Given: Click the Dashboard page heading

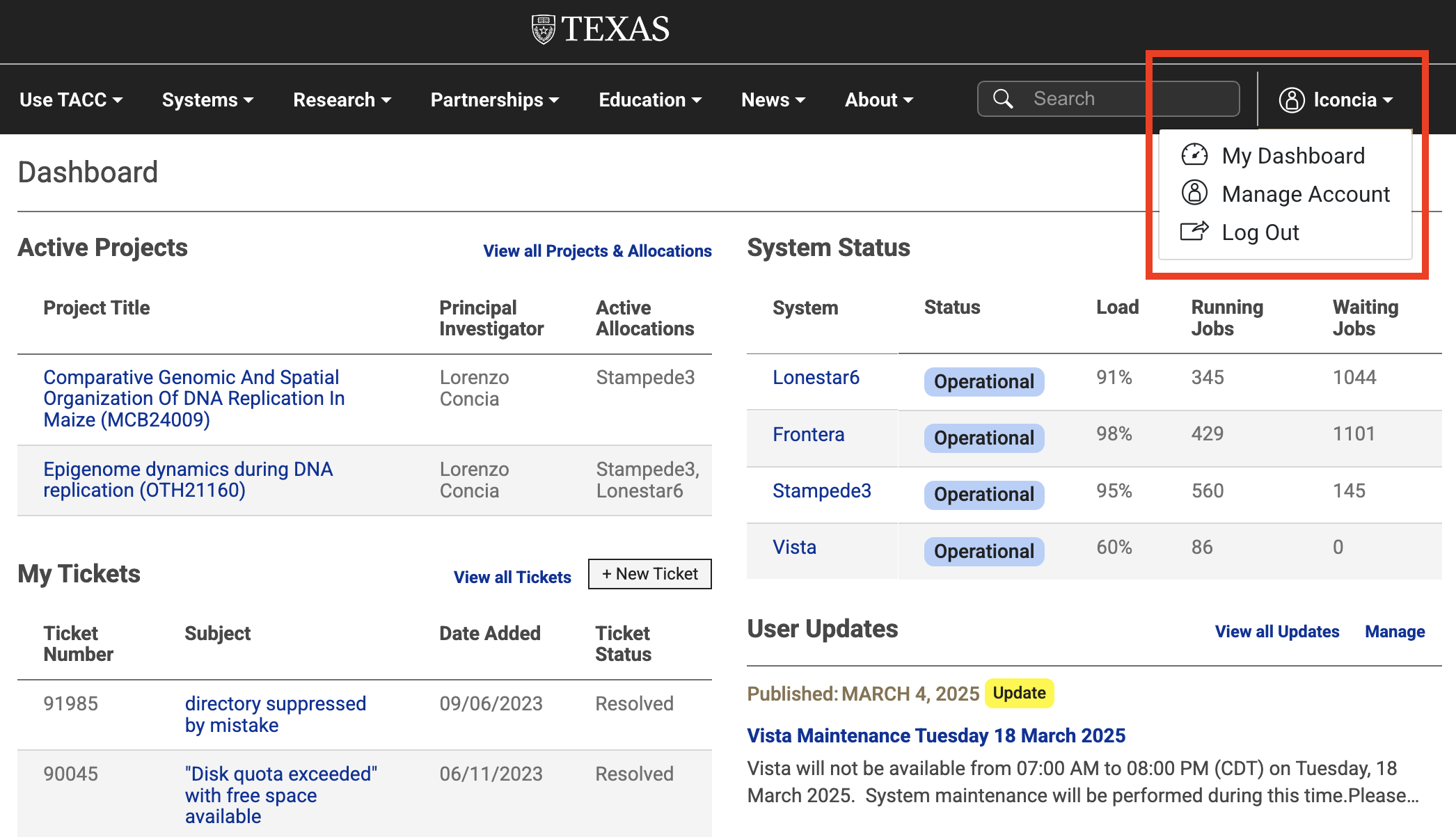Looking at the screenshot, I should [x=88, y=172].
